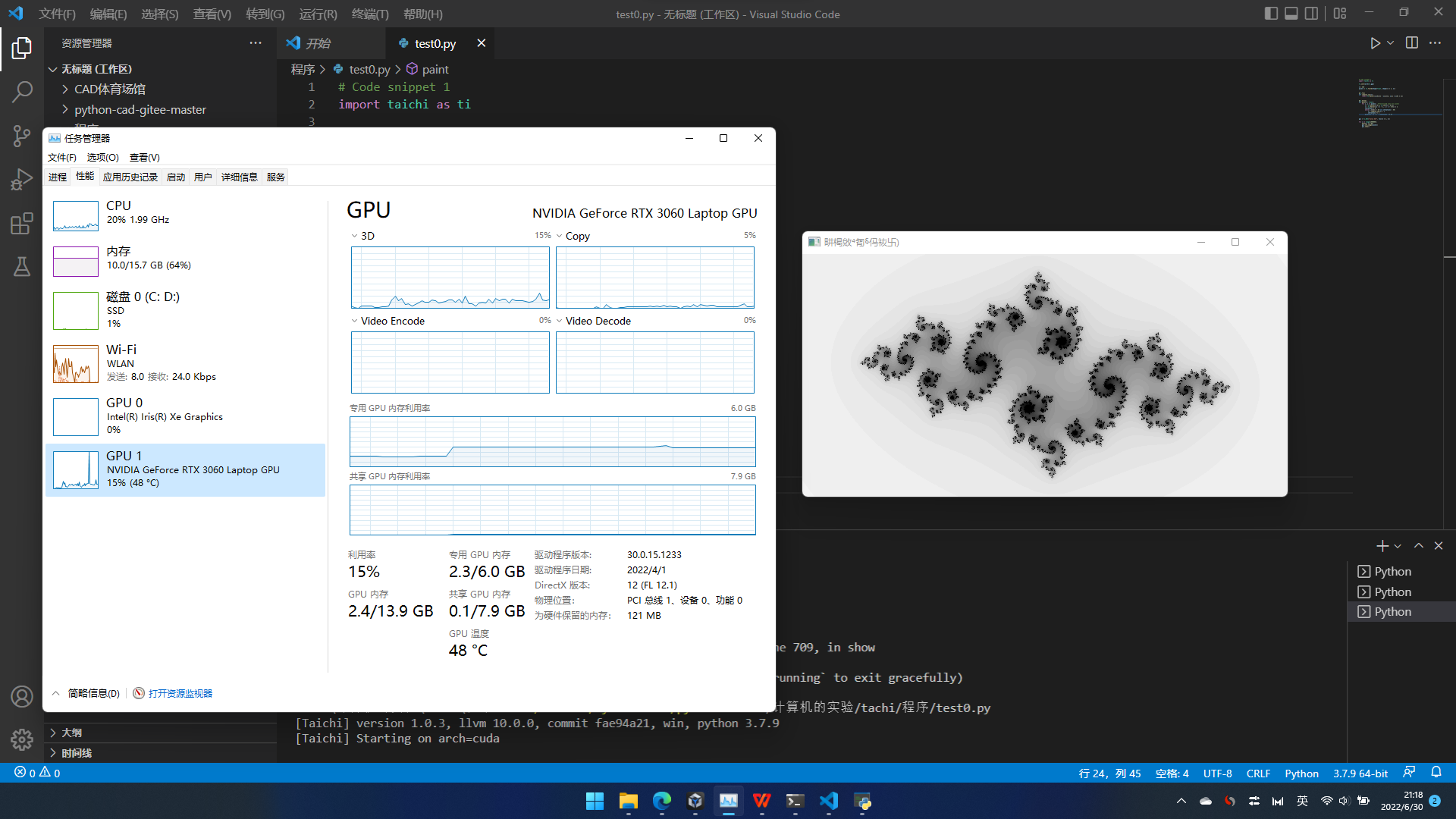Open Extensions view icon
The image size is (1456, 819).
(x=22, y=223)
